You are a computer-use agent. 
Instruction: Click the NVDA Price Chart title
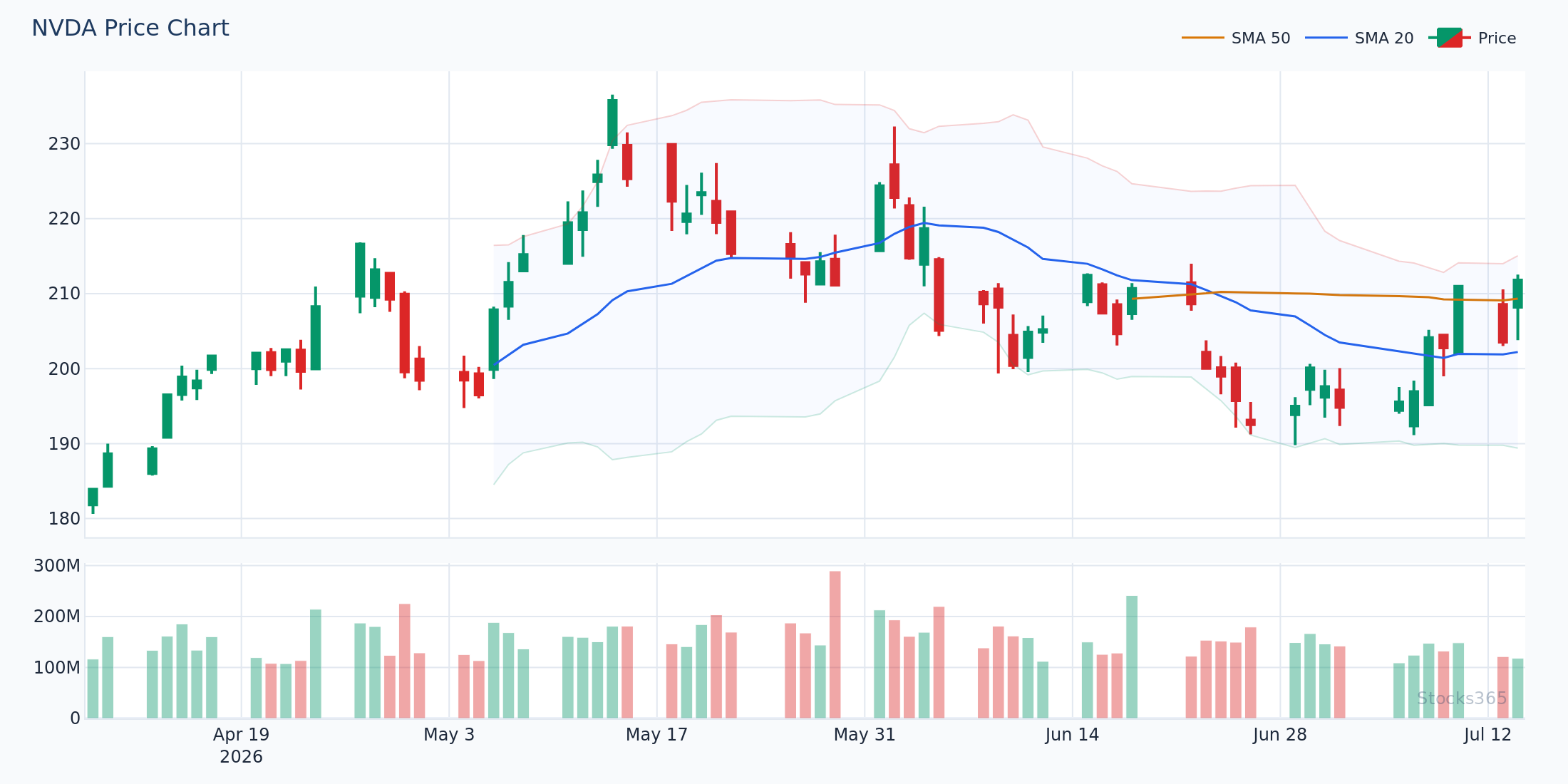tap(130, 28)
